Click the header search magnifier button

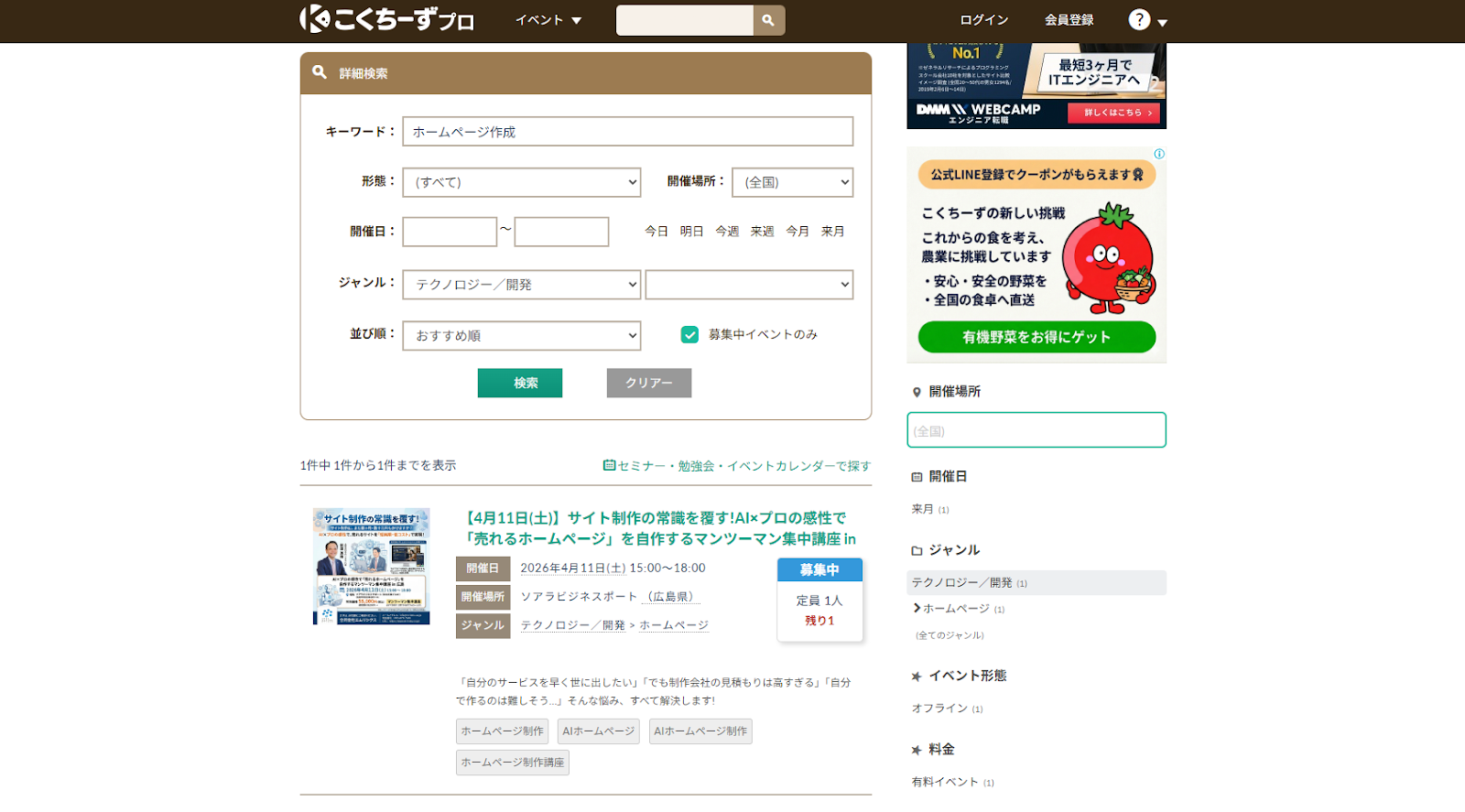(769, 20)
